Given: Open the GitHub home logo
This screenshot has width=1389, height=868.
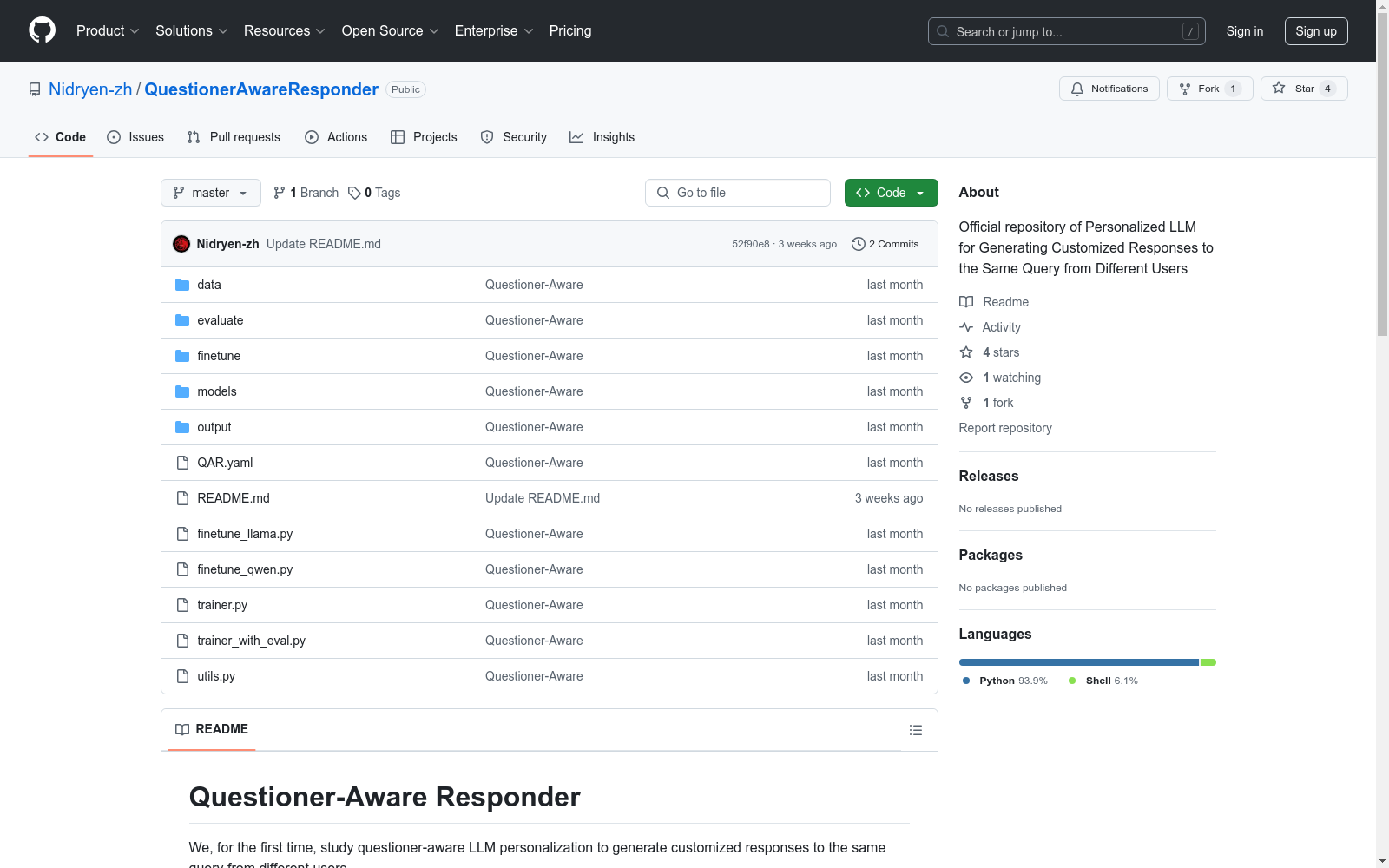Looking at the screenshot, I should (x=42, y=30).
